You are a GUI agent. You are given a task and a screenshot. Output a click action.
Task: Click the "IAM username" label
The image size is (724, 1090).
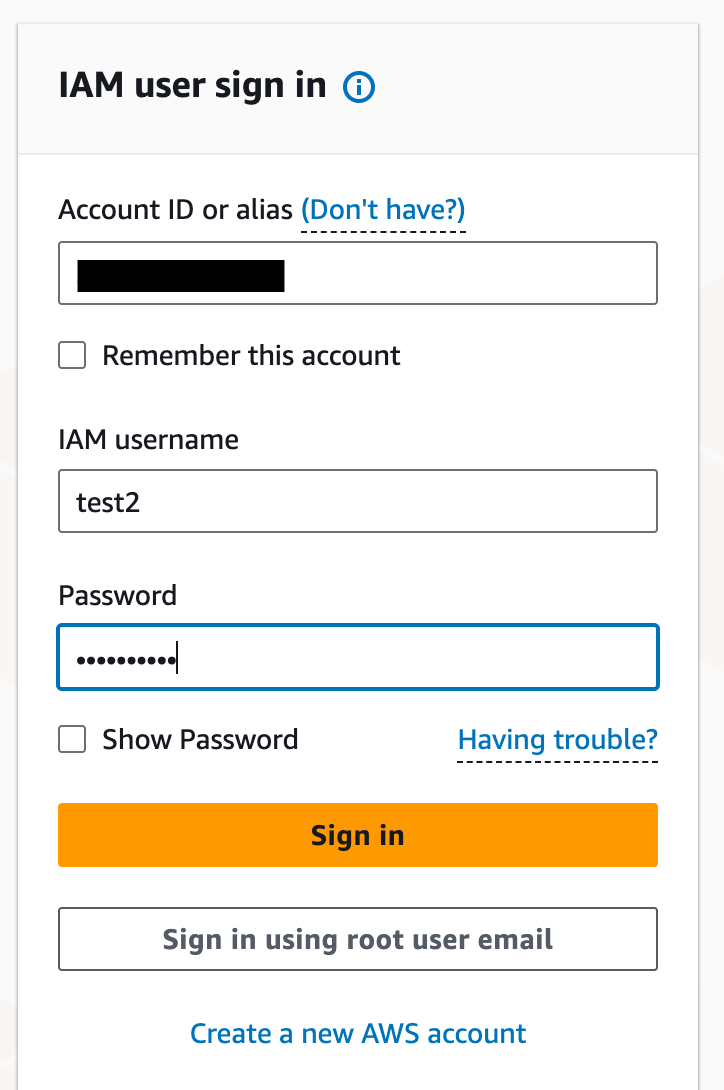pyautogui.click(x=149, y=439)
